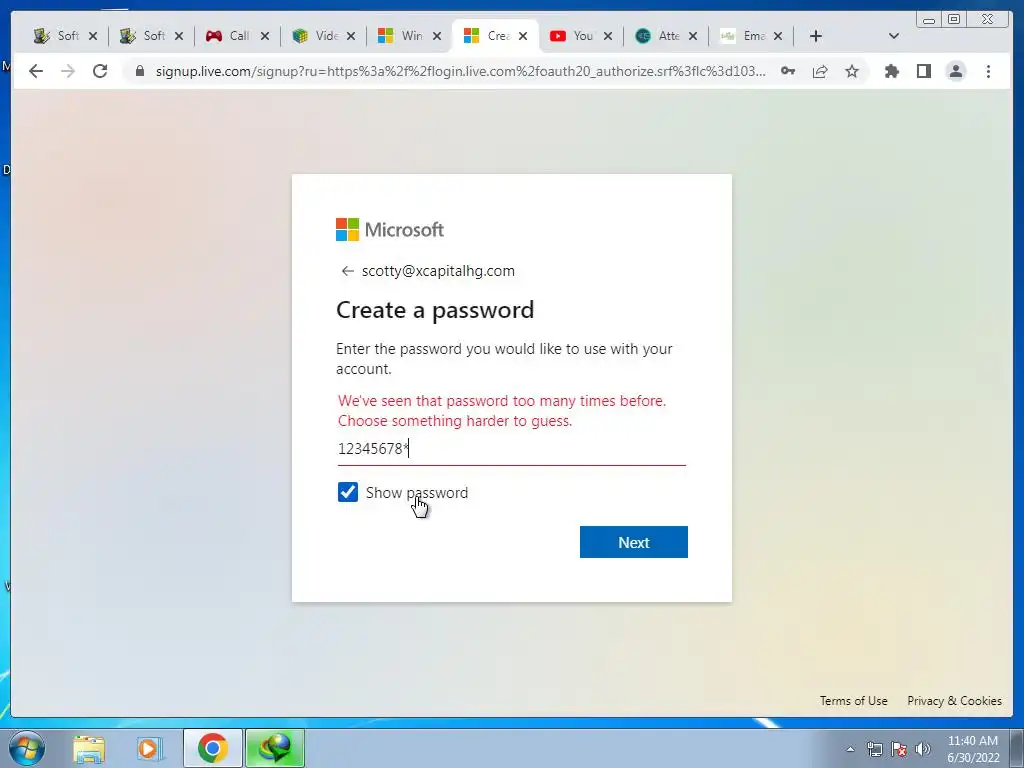
Task: Open Windows Media Player taskbar icon
Action: 149,748
